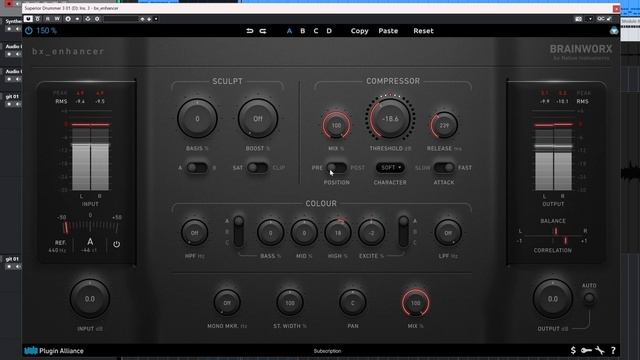This screenshot has width=640, height=360.
Task: Click the redo arrow icon
Action: pos(263,31)
